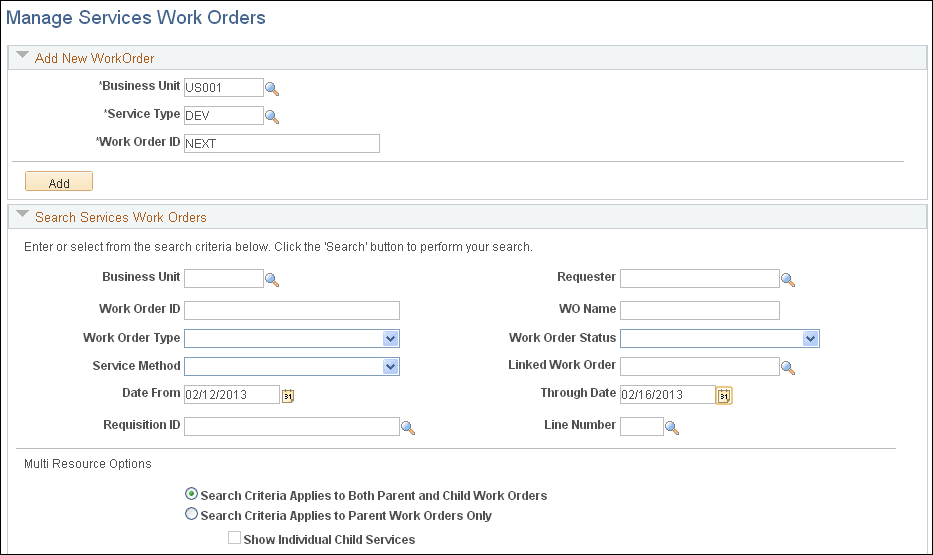
Task: Focus the Business Unit field containing US001
Action: [224, 87]
